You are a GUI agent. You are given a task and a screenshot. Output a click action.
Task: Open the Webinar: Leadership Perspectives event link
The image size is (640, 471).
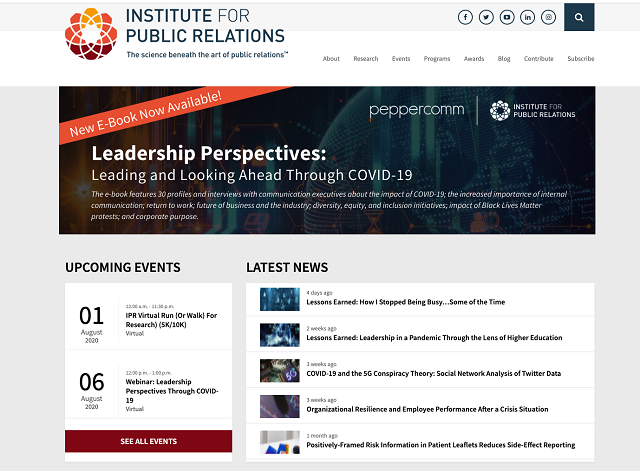click(172, 391)
